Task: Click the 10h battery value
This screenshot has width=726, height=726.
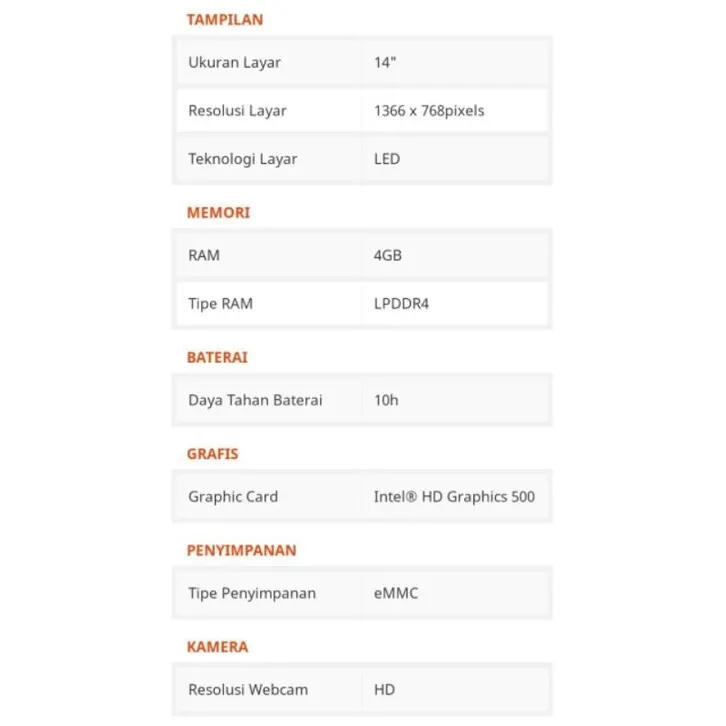Action: point(386,400)
